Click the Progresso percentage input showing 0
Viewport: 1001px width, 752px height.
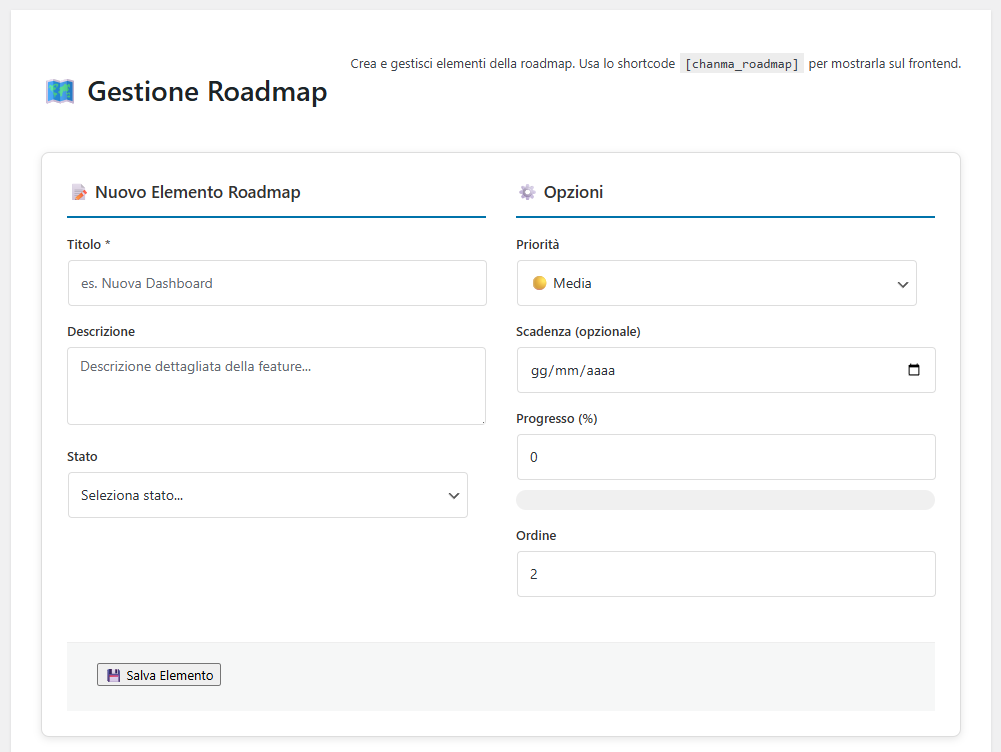tap(725, 457)
